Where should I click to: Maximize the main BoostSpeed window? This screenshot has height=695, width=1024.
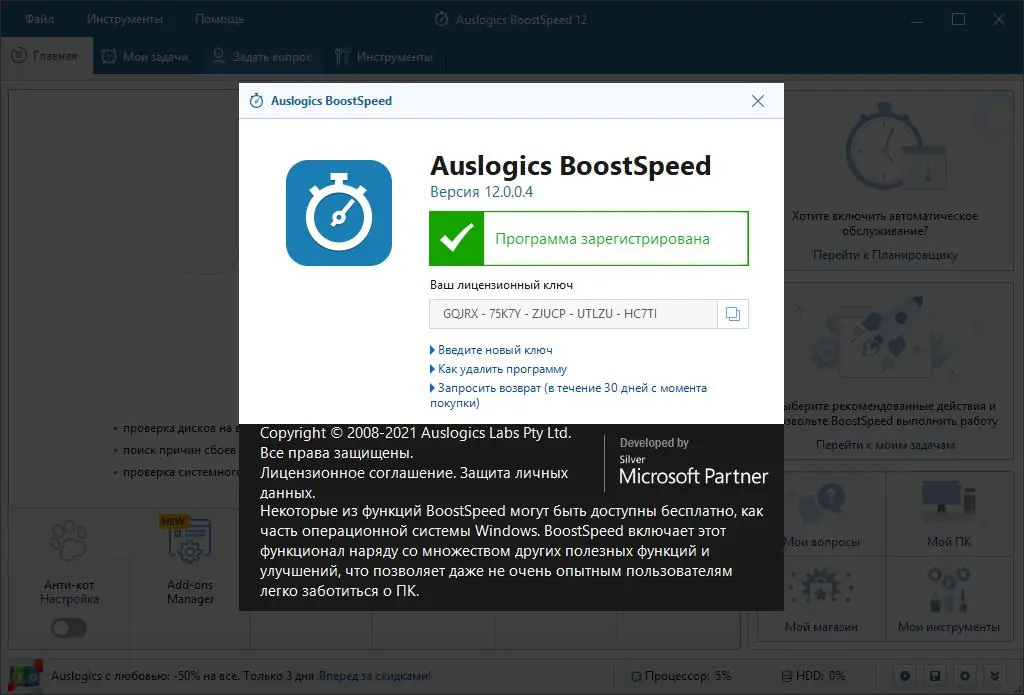(958, 19)
